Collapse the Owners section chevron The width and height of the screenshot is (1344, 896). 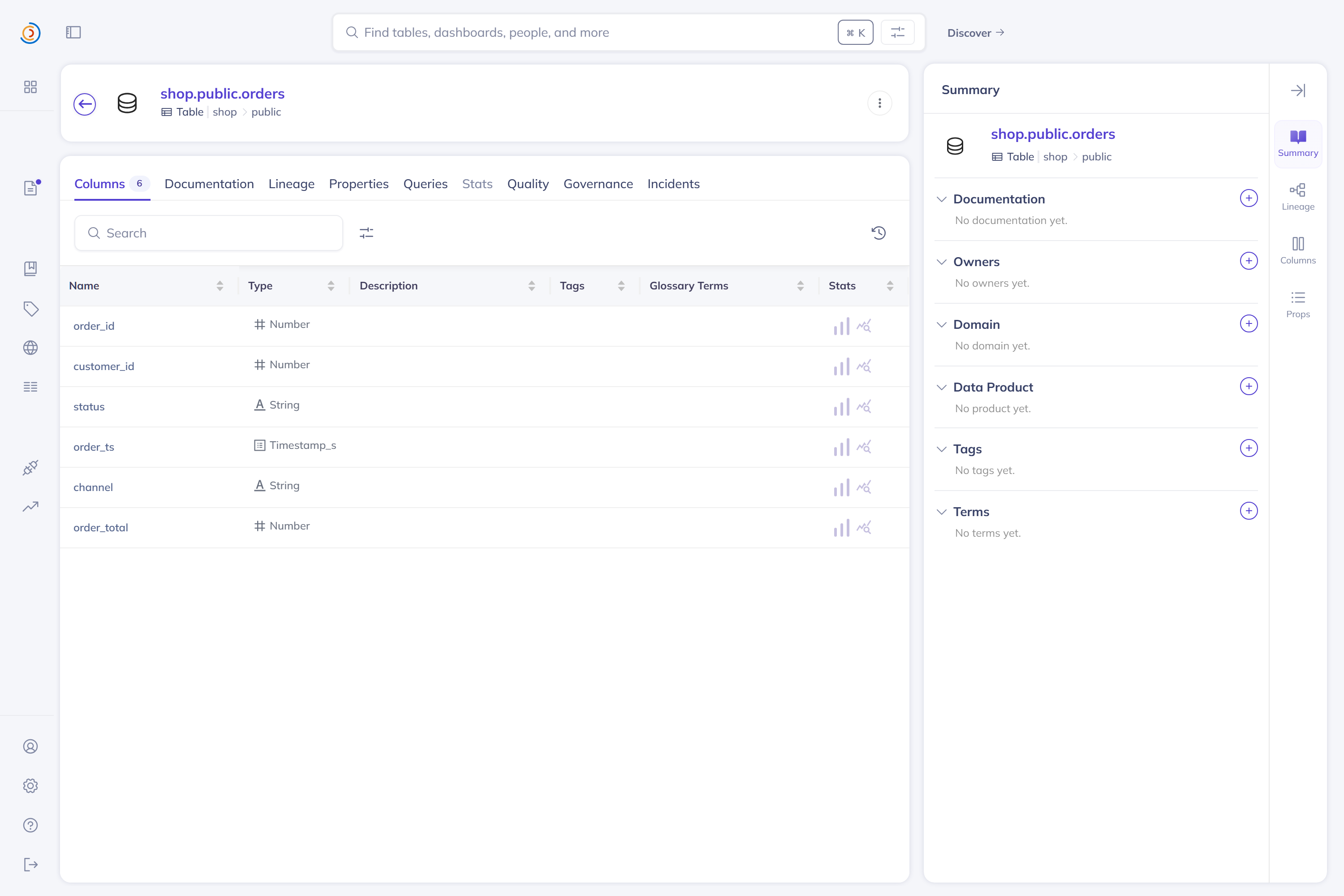[x=942, y=262]
